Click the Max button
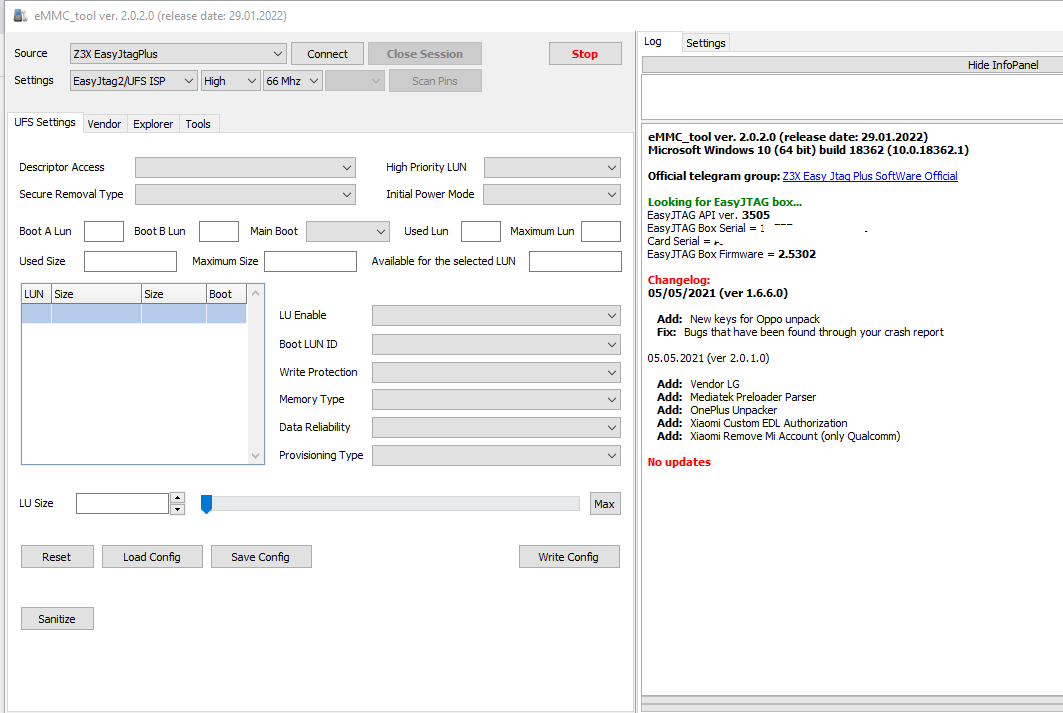1063x713 pixels. [x=605, y=504]
